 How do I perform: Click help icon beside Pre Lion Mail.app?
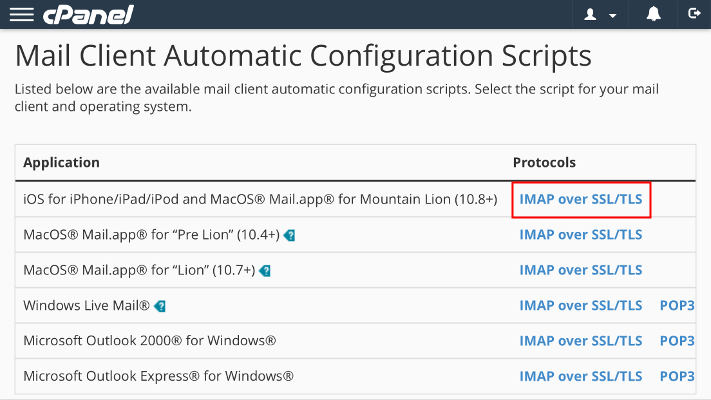(289, 235)
